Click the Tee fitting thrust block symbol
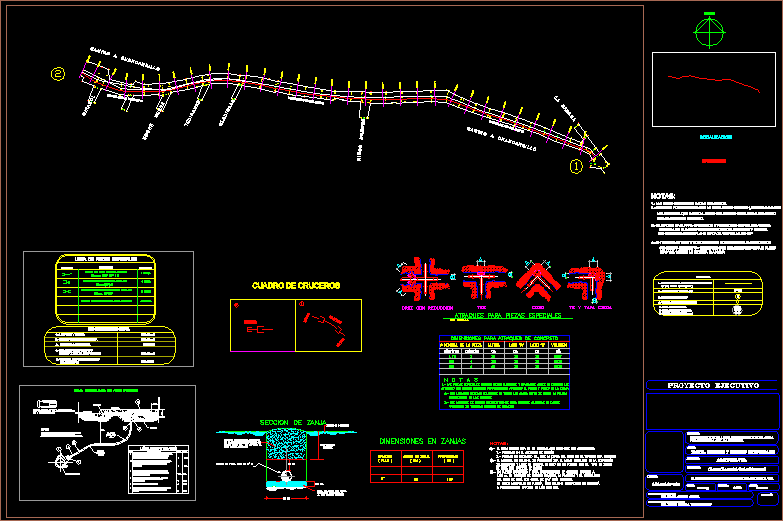This screenshot has height=521, width=783. (483, 280)
